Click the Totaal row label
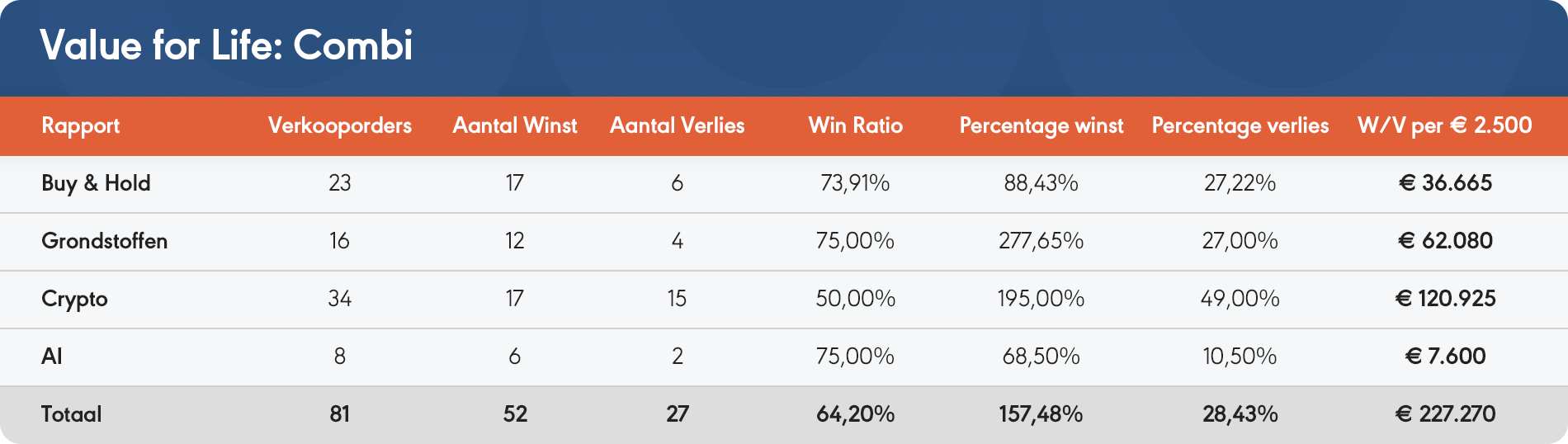The height and width of the screenshot is (444, 1568). click(72, 414)
